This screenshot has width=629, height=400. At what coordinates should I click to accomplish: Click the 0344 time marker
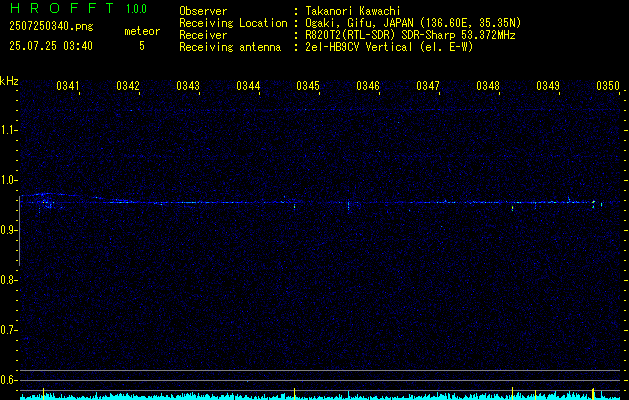tap(248, 85)
